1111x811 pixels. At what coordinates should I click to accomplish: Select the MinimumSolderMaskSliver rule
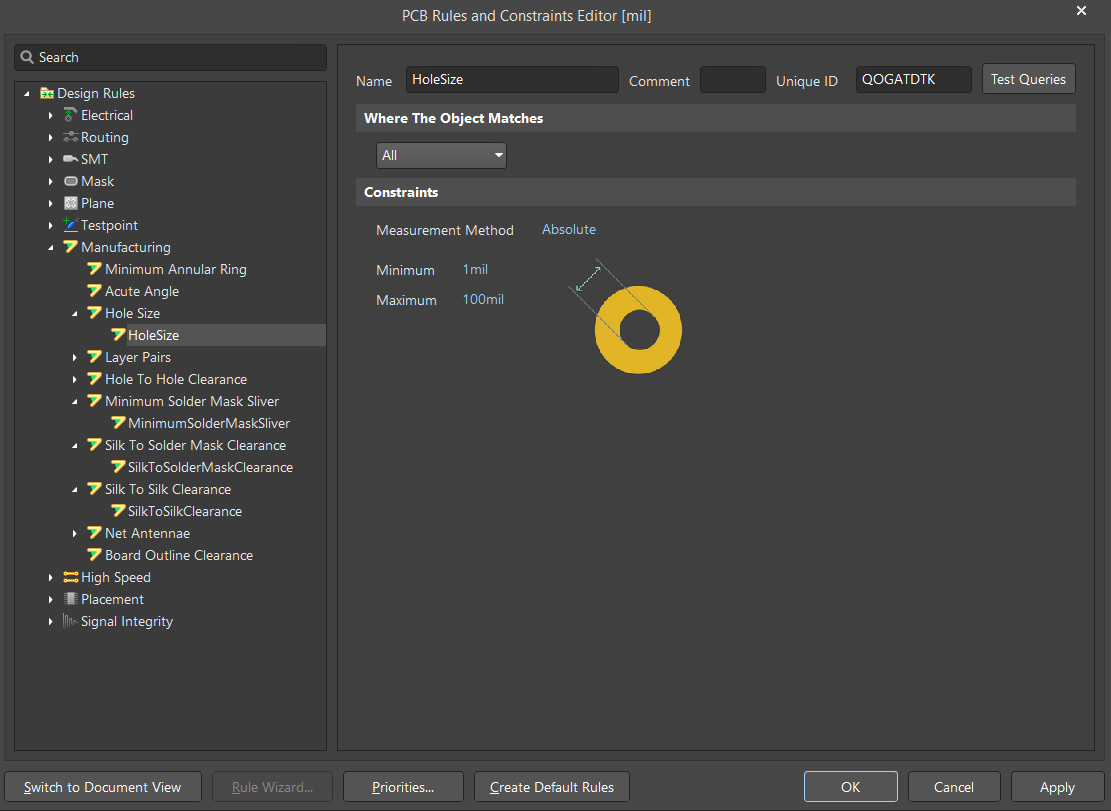[x=209, y=424]
